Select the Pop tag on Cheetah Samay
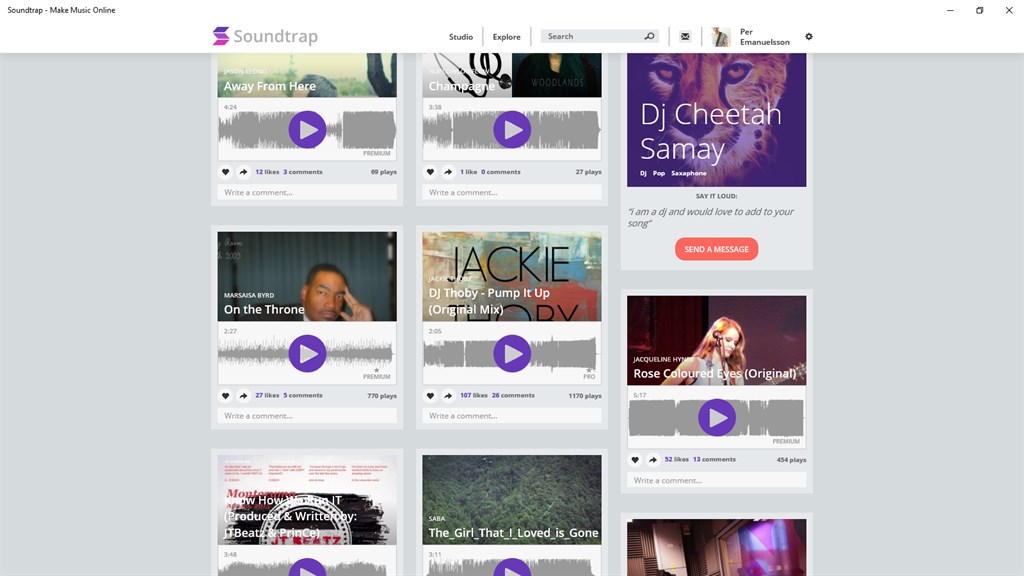The width and height of the screenshot is (1024, 576). [x=659, y=173]
